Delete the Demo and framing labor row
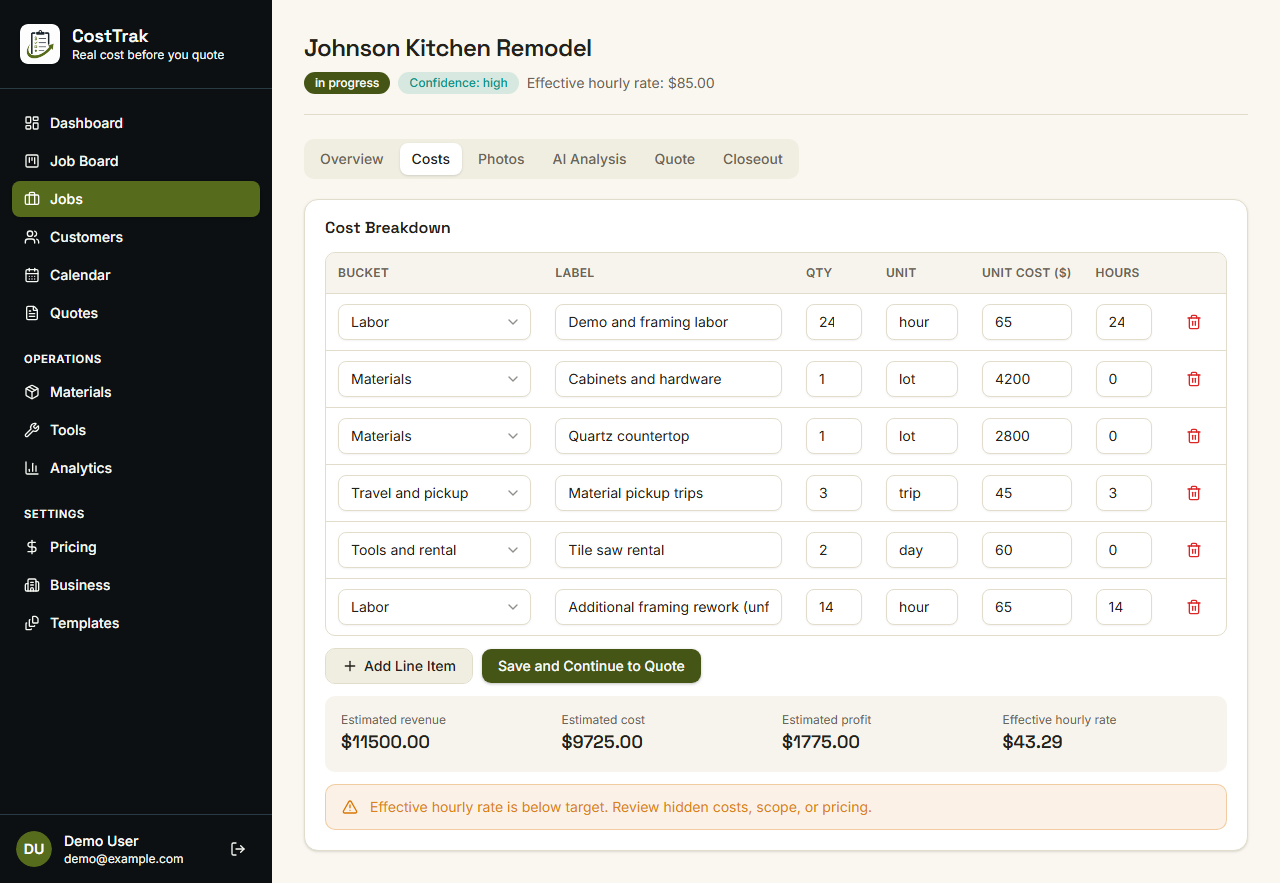The image size is (1280, 883). (x=1193, y=322)
